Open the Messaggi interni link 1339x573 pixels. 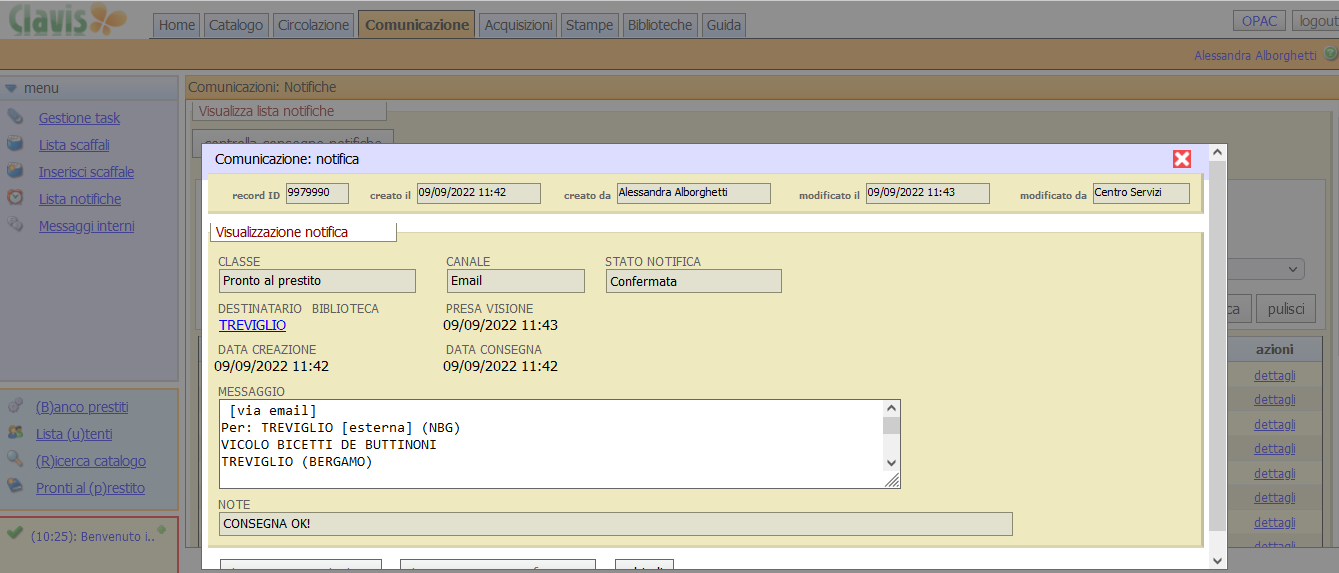pos(86,226)
